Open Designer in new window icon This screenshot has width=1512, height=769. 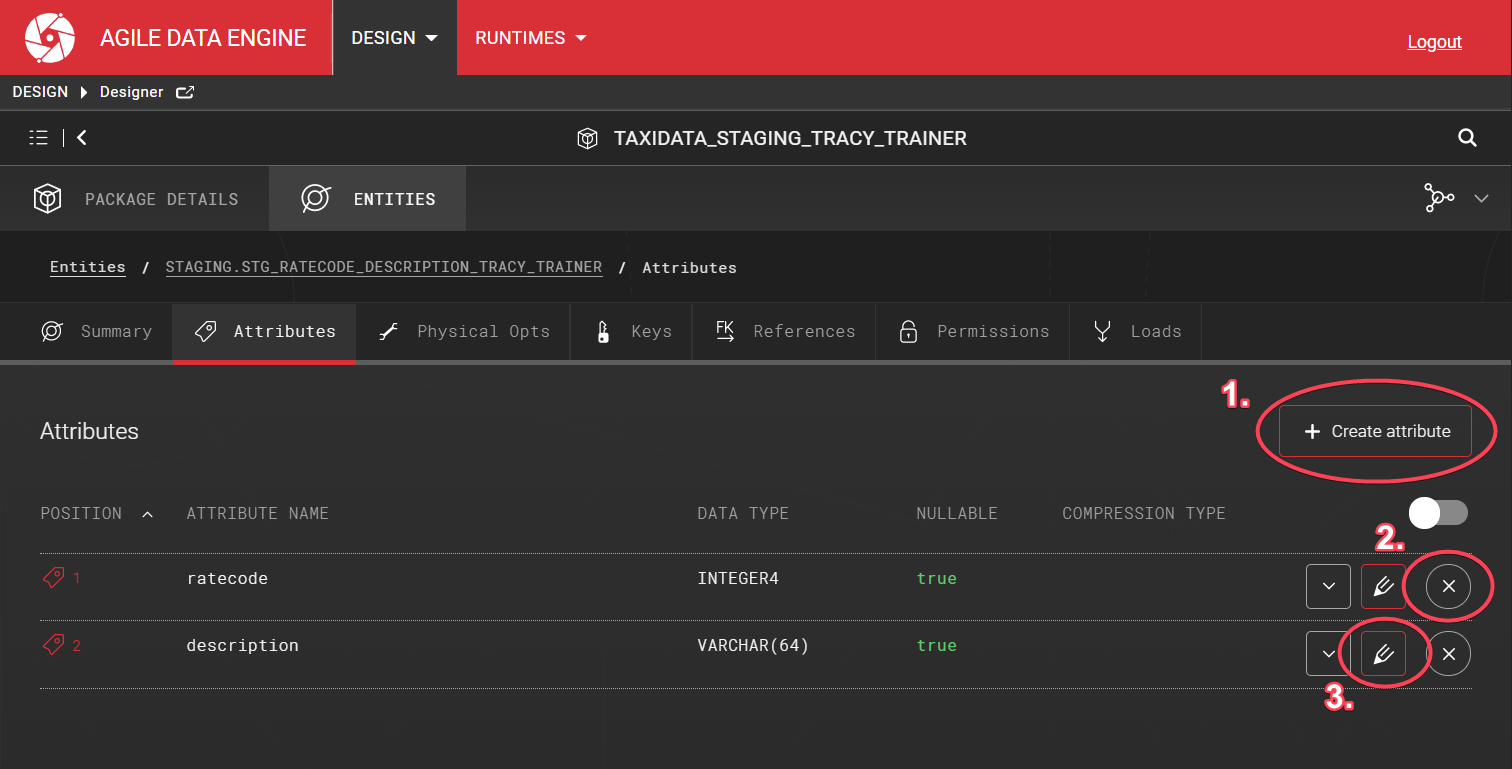pyautogui.click(x=185, y=92)
